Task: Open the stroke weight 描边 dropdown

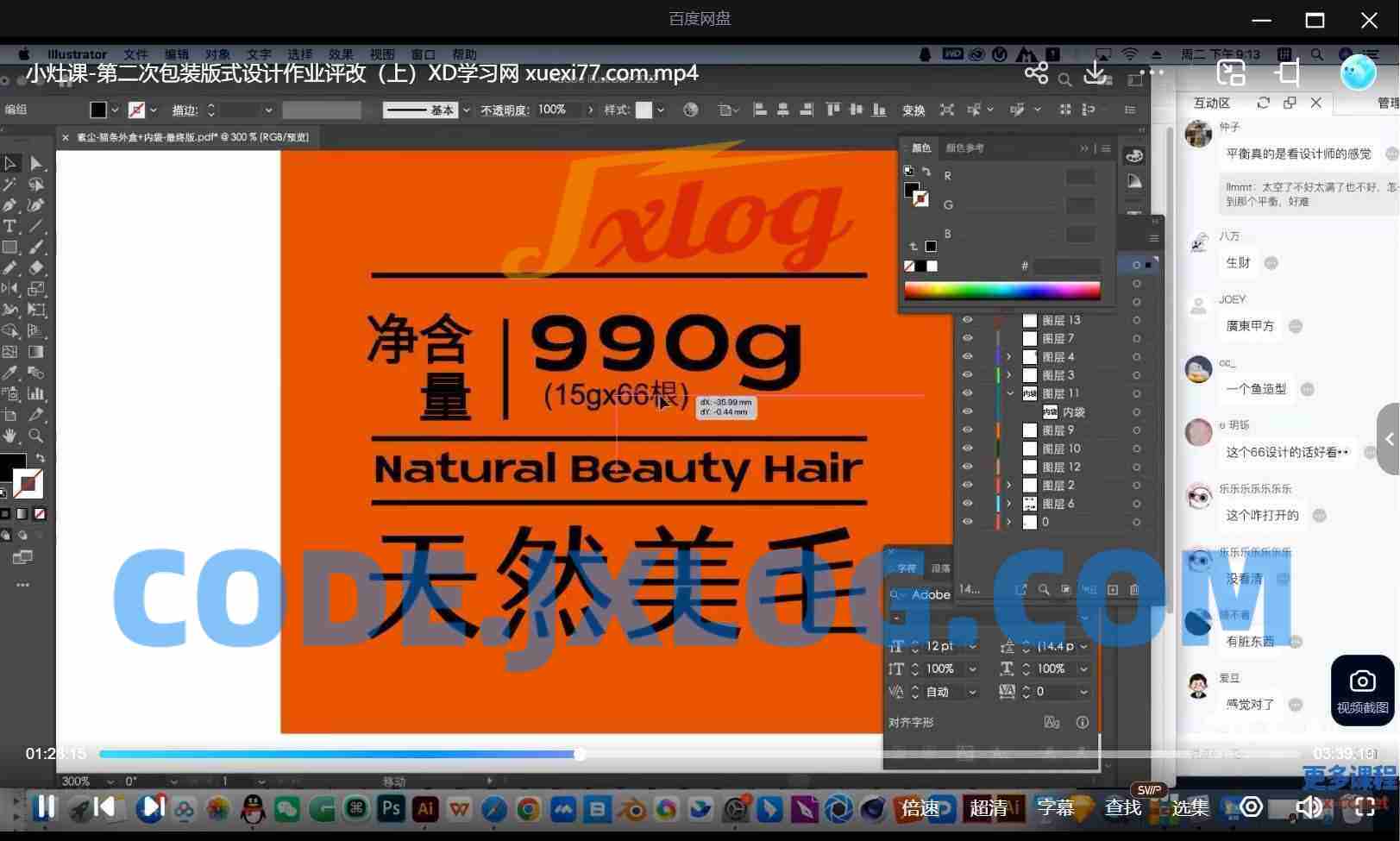Action: tap(268, 110)
